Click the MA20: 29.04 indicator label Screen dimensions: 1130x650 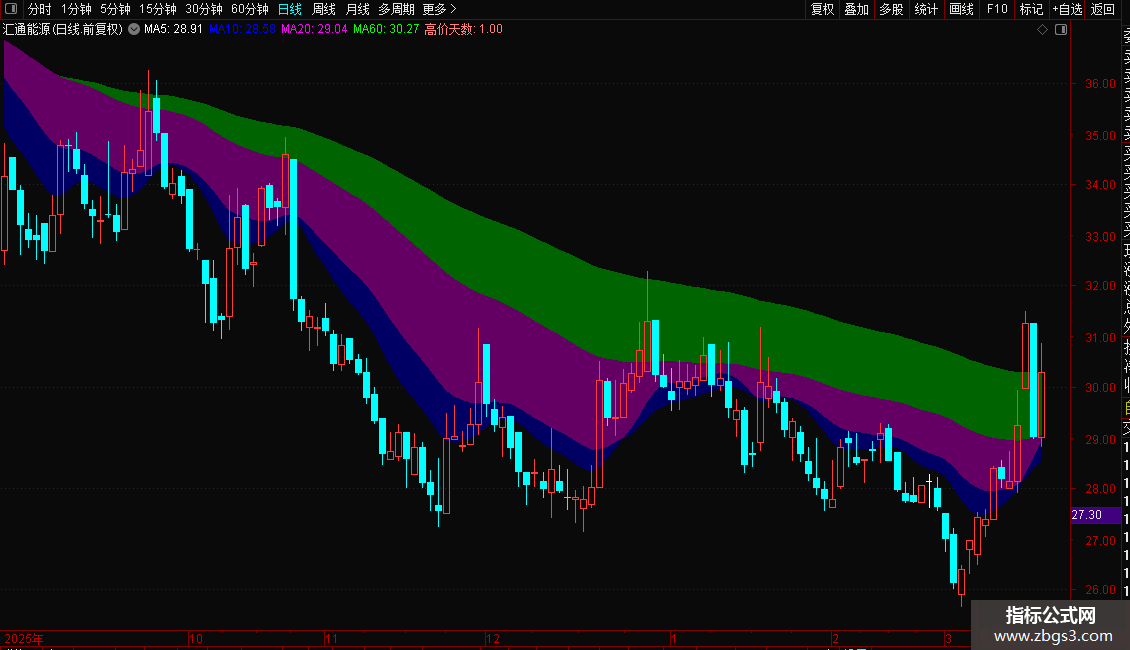314,30
